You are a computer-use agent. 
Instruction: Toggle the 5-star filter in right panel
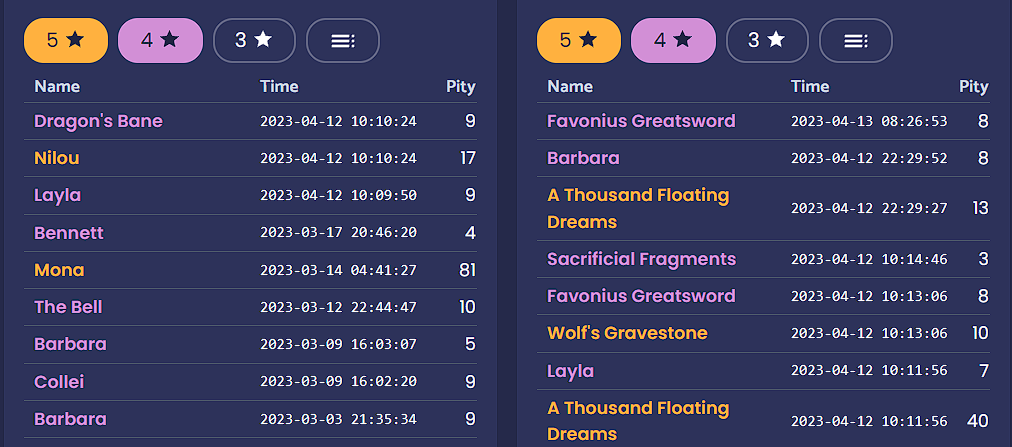coord(579,40)
